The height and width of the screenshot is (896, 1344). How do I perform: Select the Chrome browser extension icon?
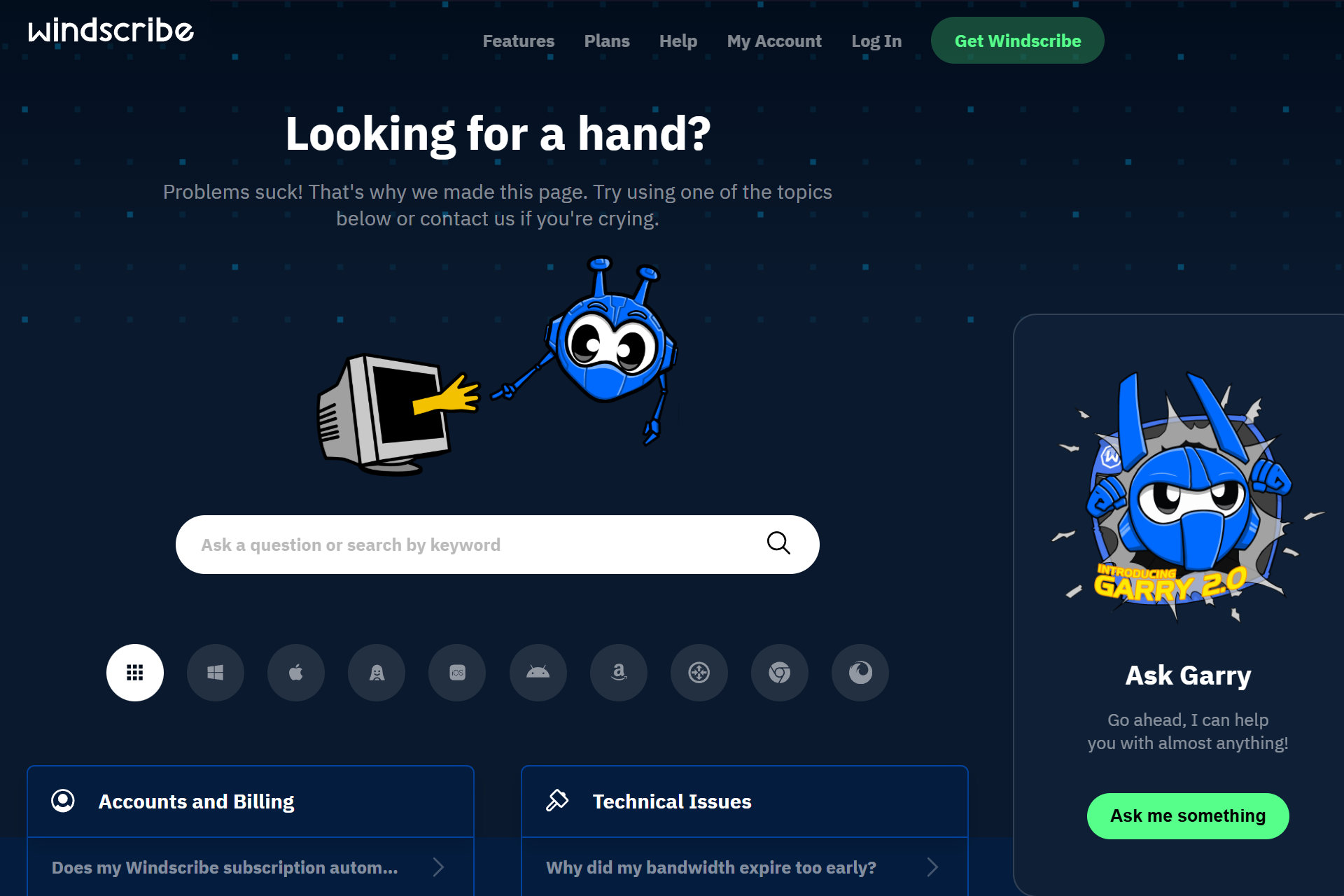coord(779,672)
